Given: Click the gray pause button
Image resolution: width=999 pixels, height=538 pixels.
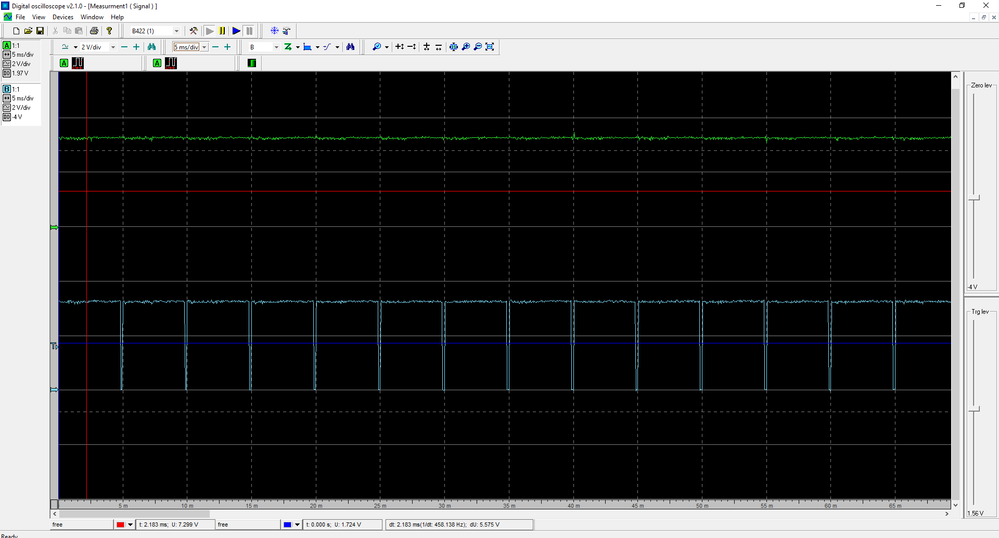Looking at the screenshot, I should click(249, 31).
